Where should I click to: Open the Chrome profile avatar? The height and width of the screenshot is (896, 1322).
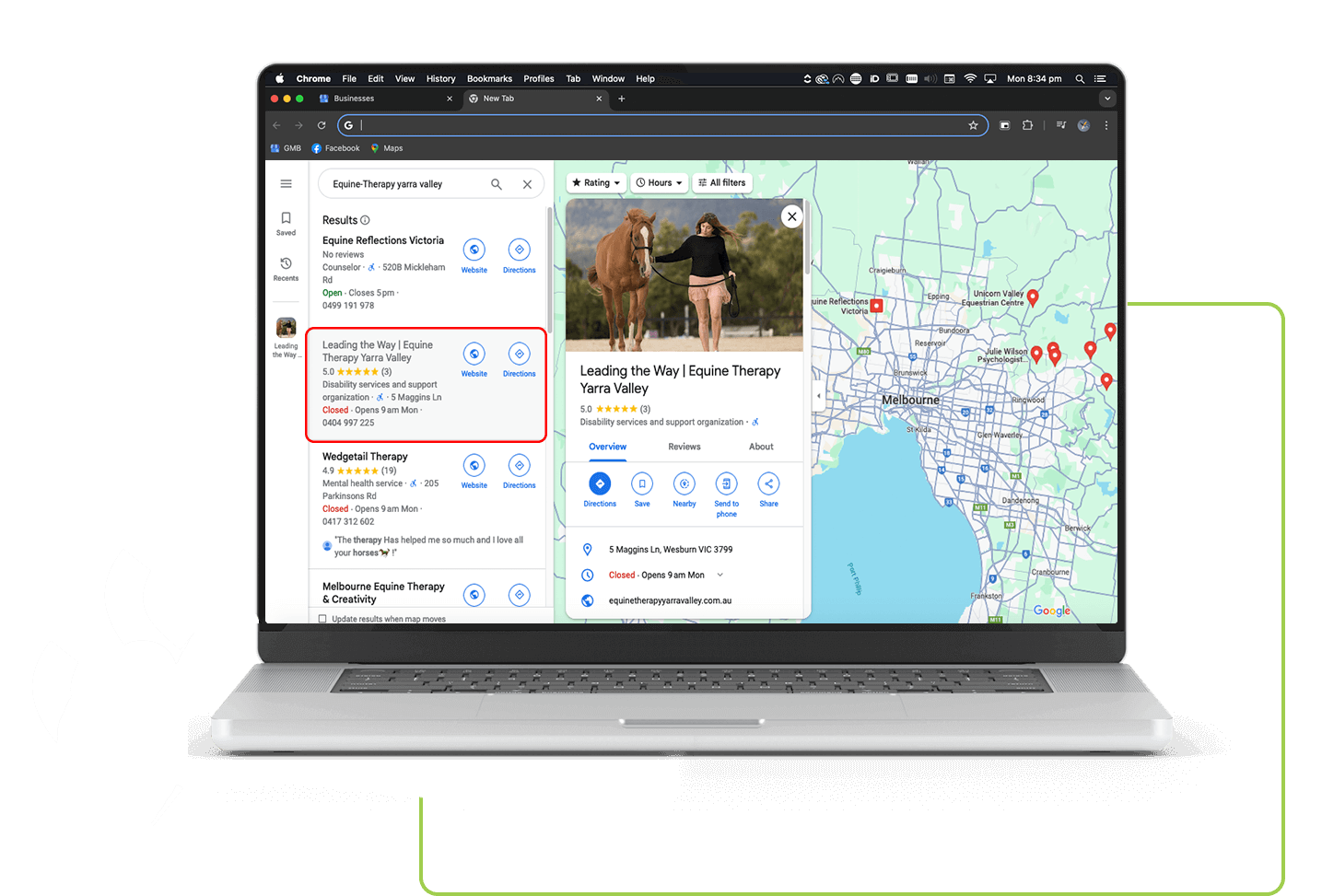click(1083, 125)
